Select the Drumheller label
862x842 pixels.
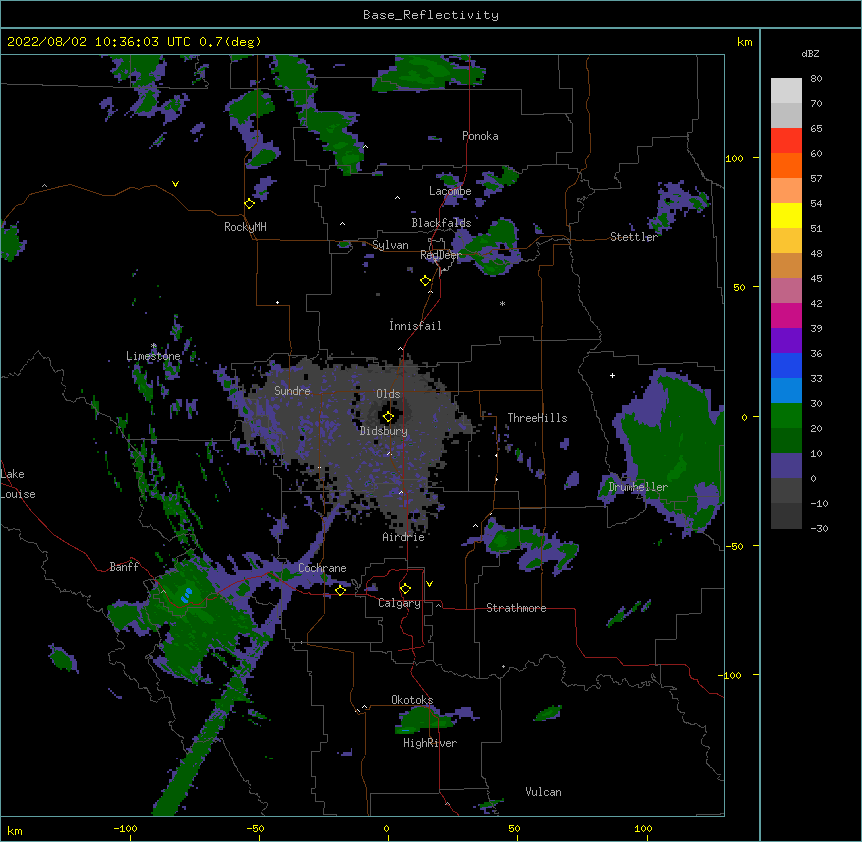(638, 487)
